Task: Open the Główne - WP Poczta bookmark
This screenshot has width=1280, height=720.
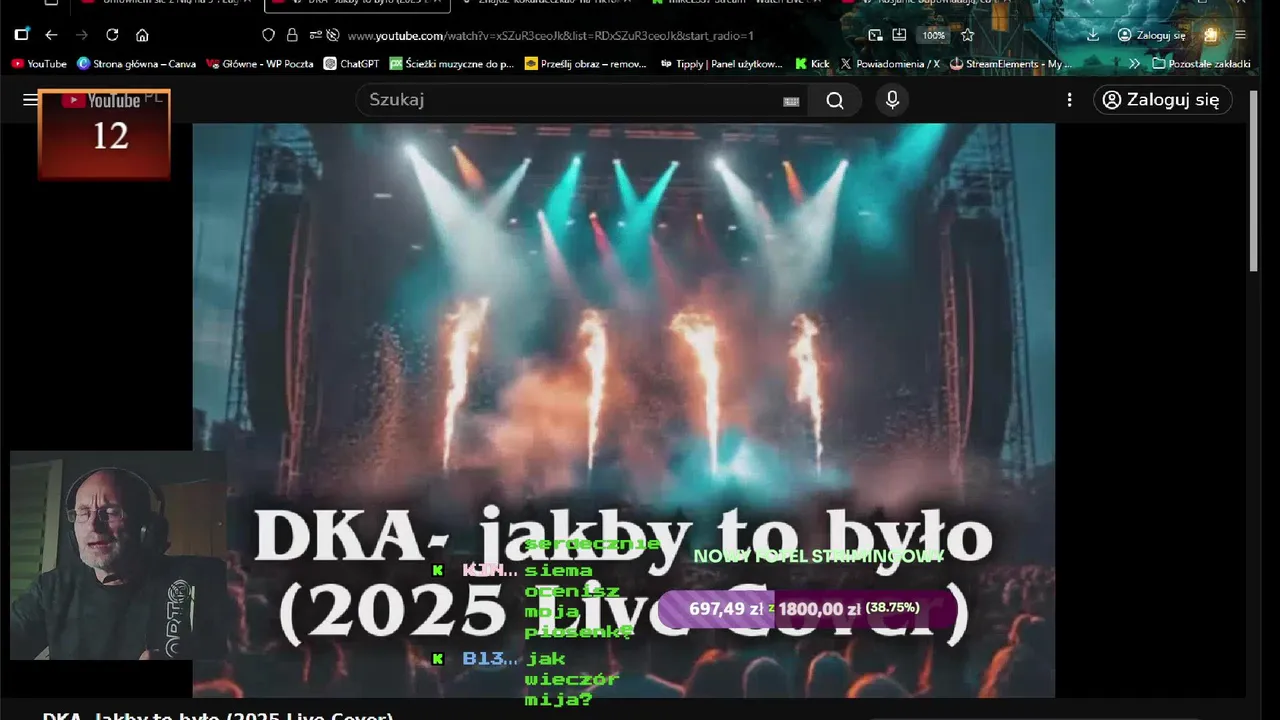Action: point(260,63)
